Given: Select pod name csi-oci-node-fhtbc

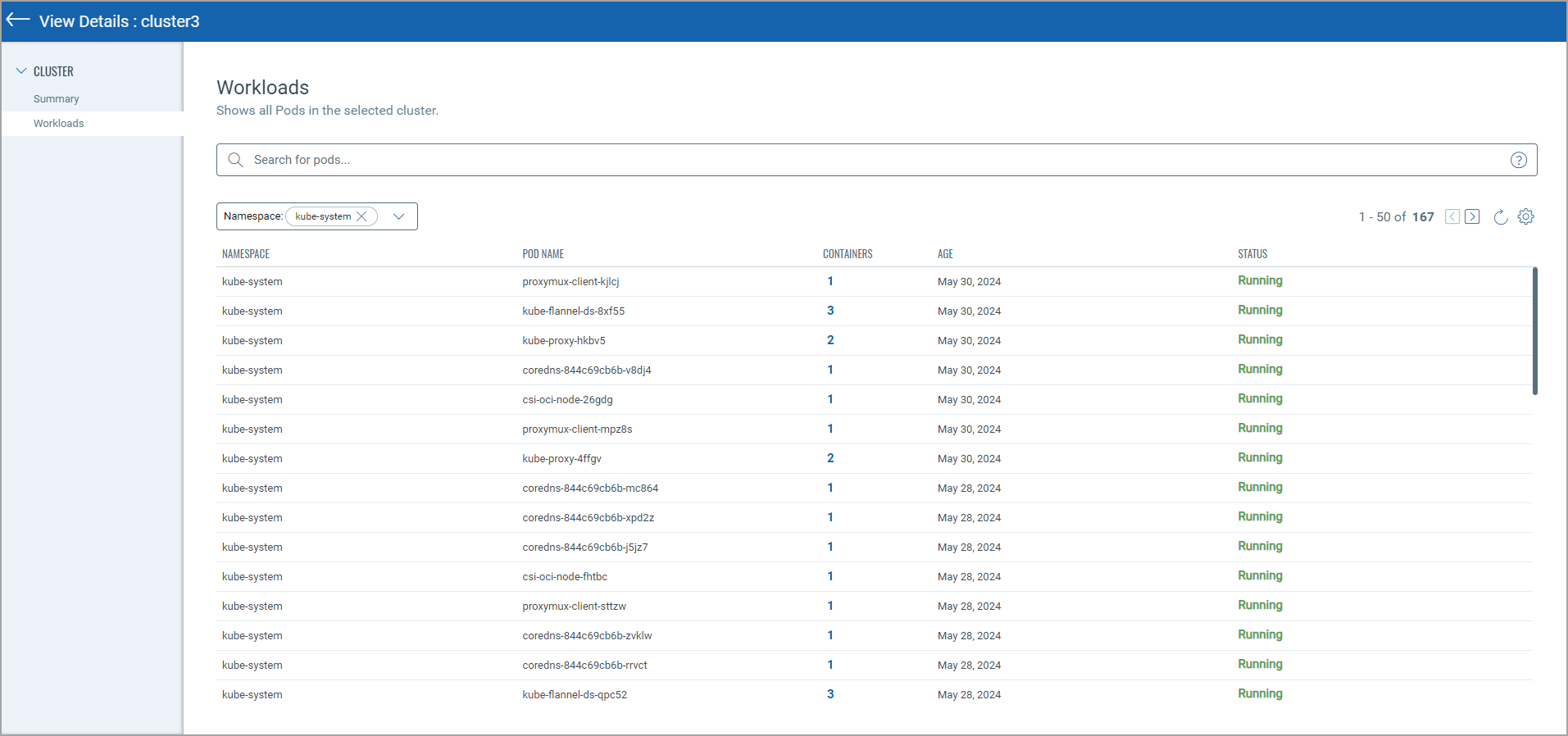Looking at the screenshot, I should [565, 577].
